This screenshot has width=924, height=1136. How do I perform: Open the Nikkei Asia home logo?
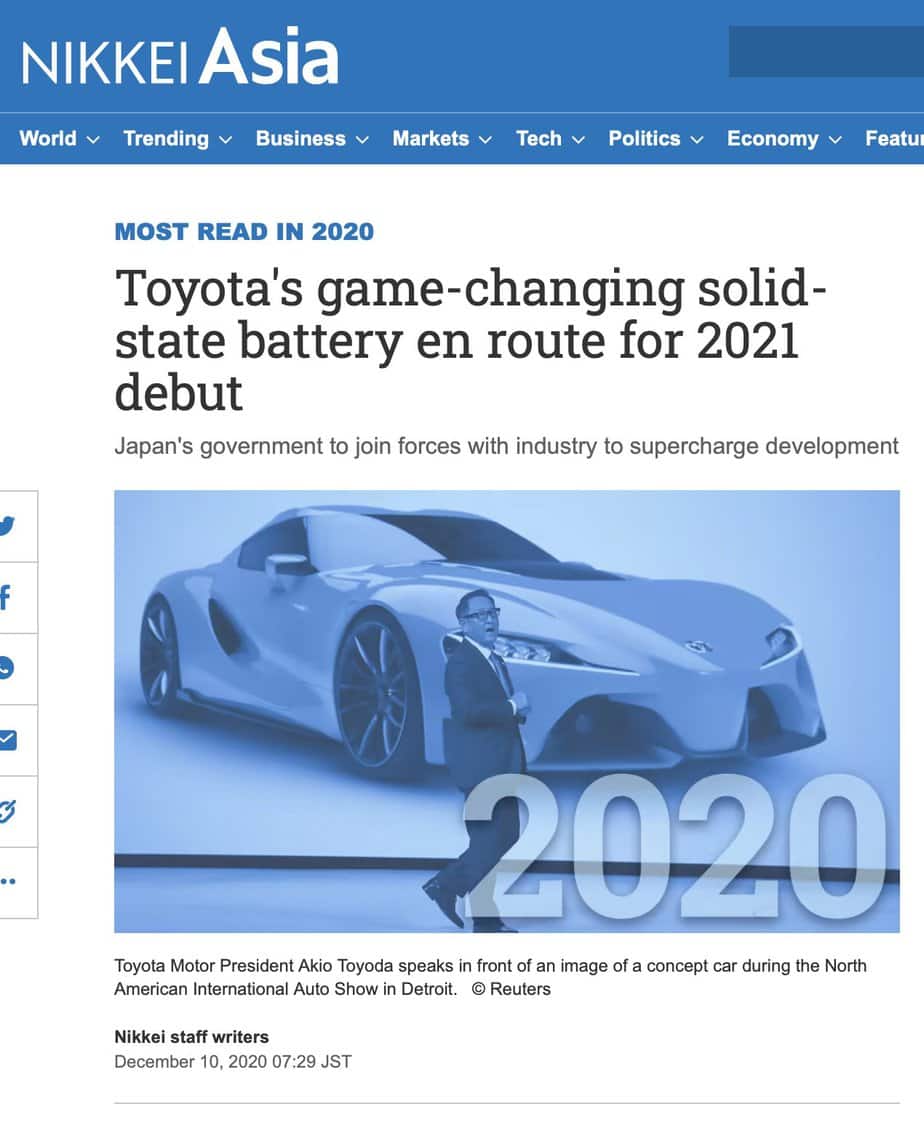coord(180,57)
